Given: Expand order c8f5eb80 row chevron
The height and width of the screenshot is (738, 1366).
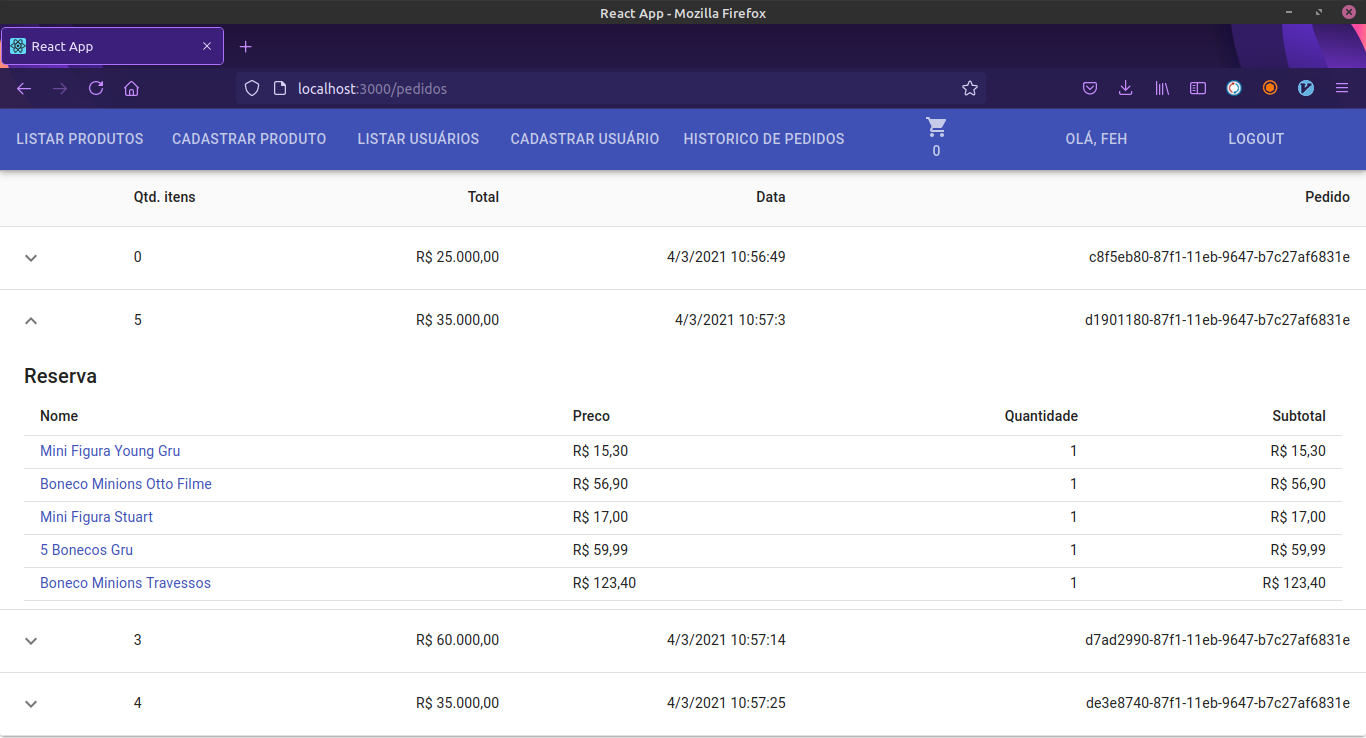Looking at the screenshot, I should [x=31, y=258].
